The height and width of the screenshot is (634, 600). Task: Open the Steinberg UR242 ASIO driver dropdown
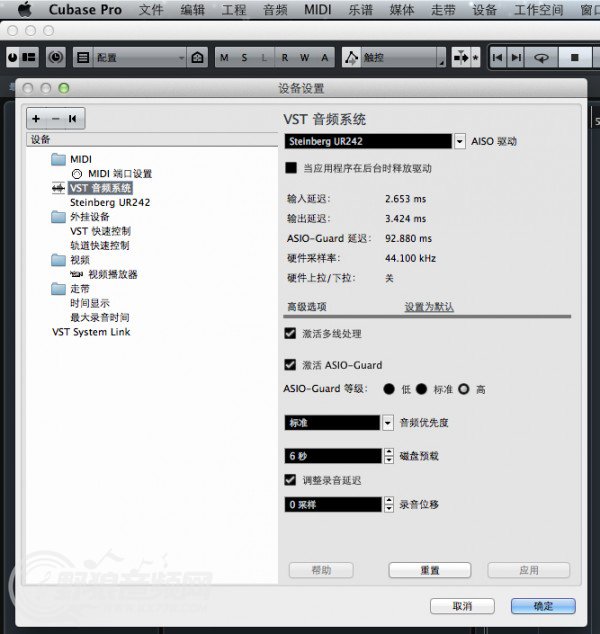point(460,142)
